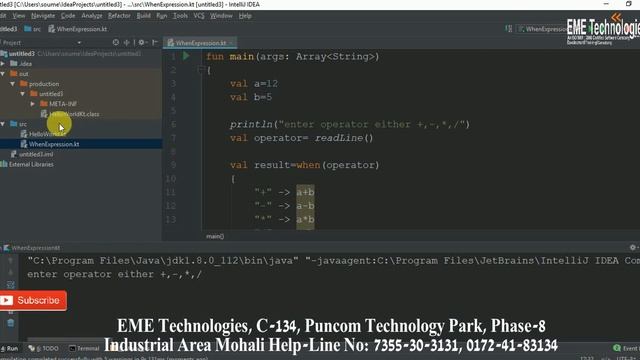Open the VCS menu
640x360 pixels.
click(x=199, y=16)
